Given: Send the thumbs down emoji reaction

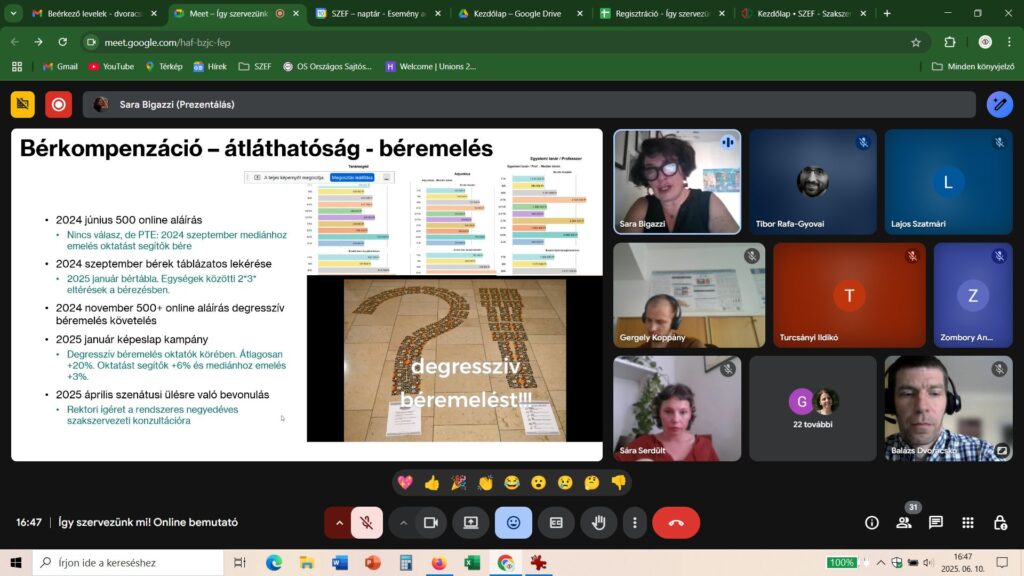Looking at the screenshot, I should pyautogui.click(x=618, y=482).
